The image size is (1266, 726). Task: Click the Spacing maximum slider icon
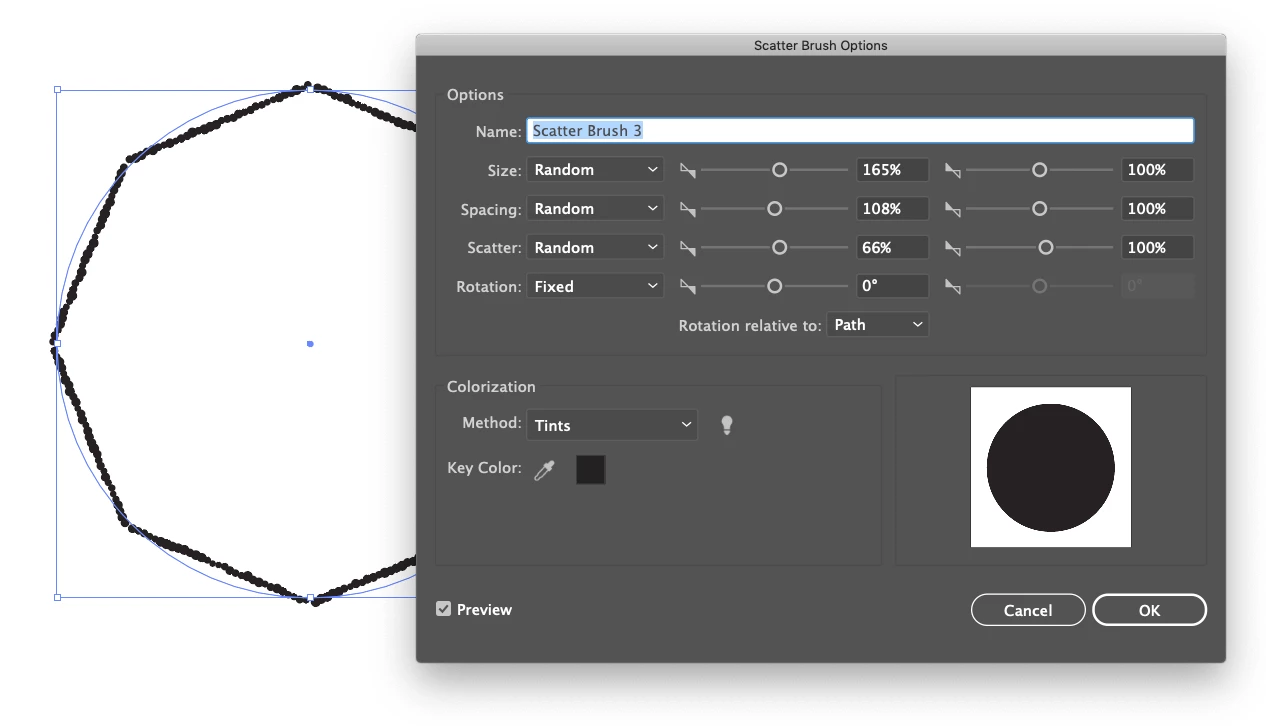[x=953, y=210]
